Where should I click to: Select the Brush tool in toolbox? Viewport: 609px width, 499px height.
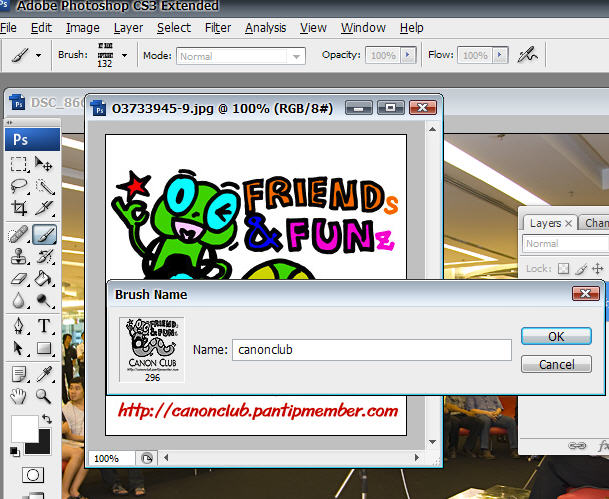[44, 235]
